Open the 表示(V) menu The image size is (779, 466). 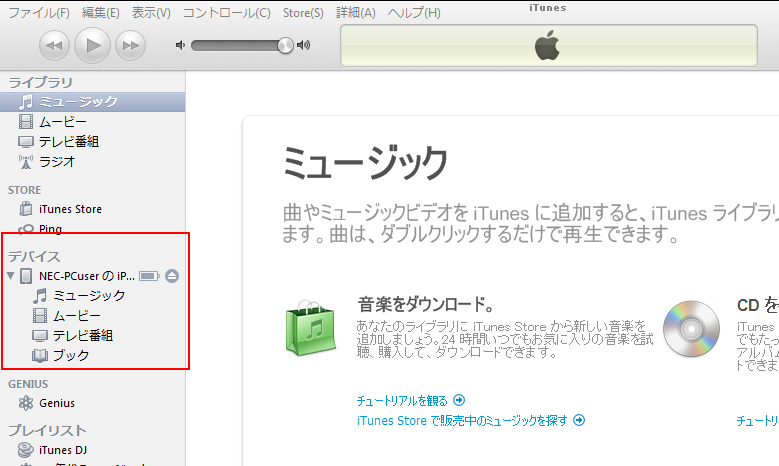click(x=151, y=13)
